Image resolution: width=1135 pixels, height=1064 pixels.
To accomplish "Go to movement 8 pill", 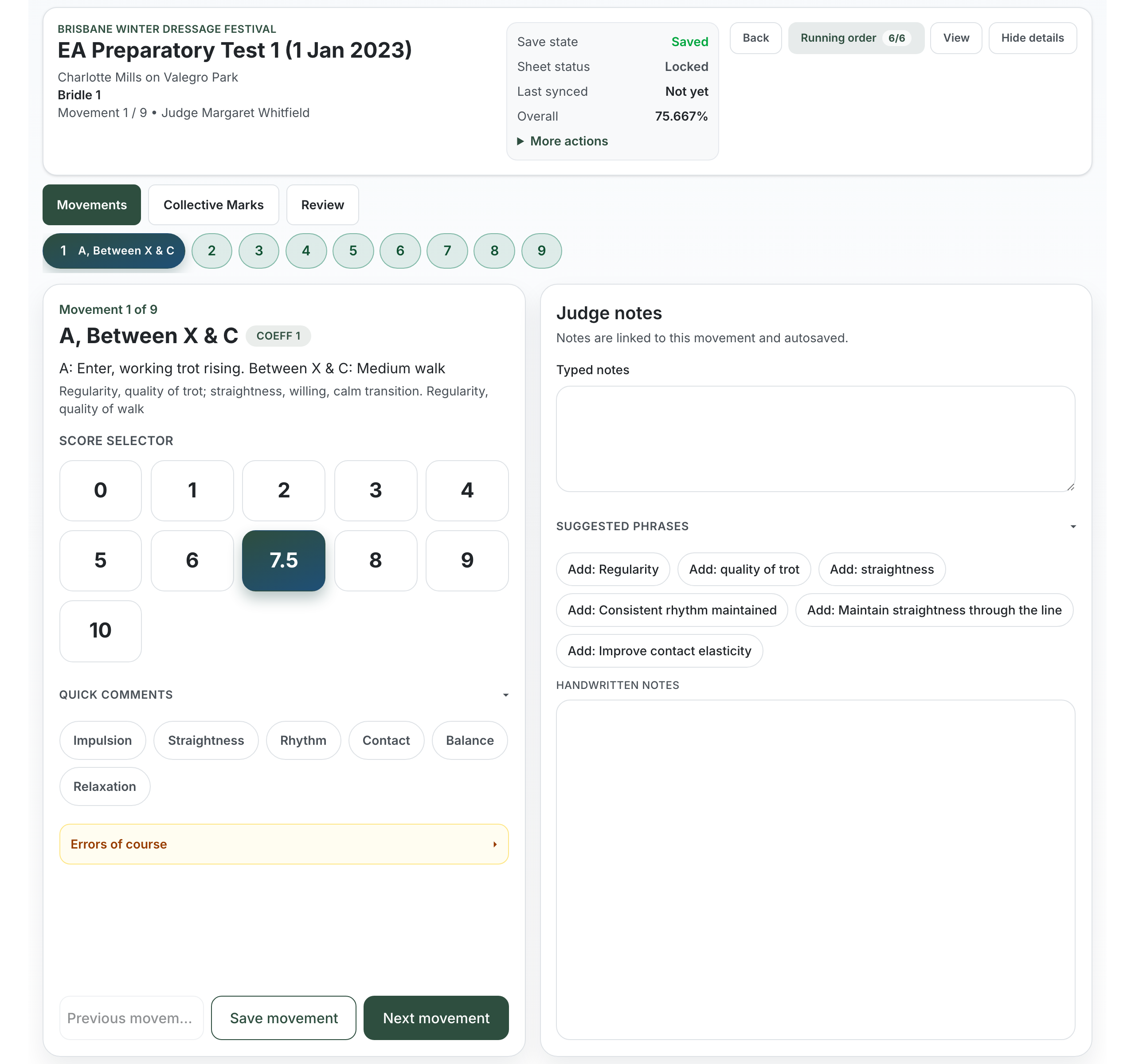I will click(x=494, y=250).
